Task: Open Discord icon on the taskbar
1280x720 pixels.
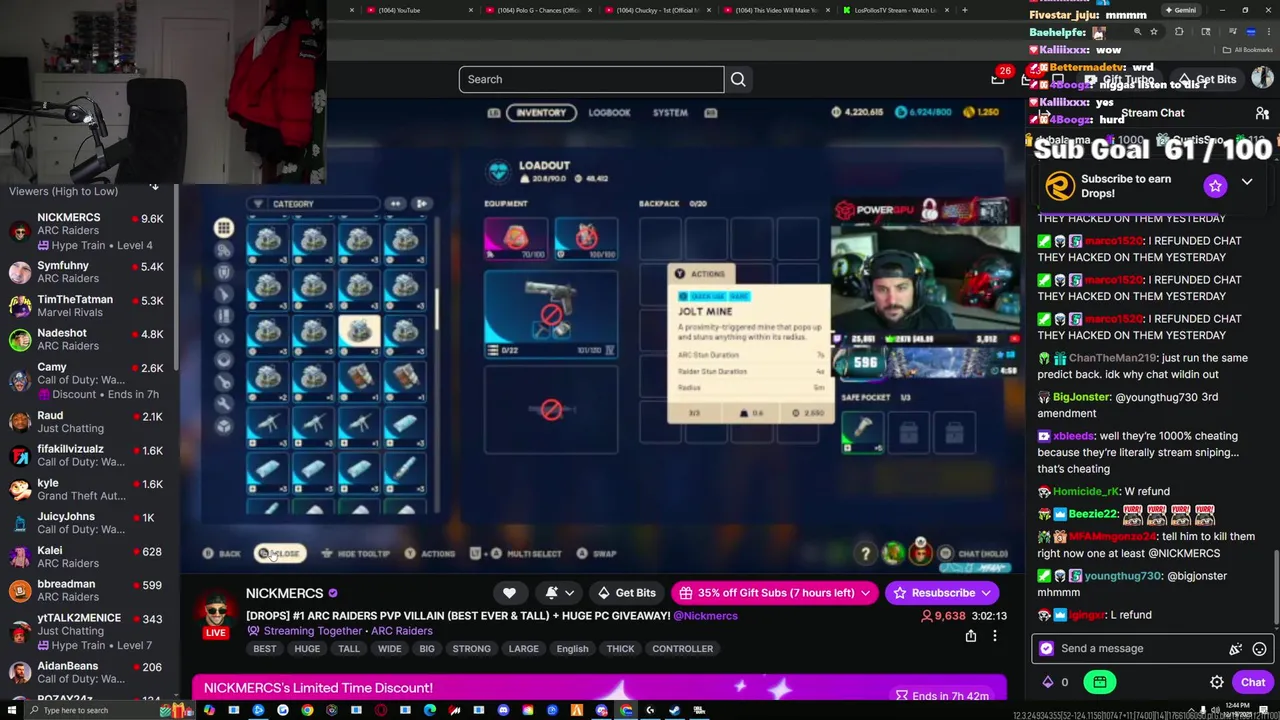Action: pyautogui.click(x=601, y=711)
